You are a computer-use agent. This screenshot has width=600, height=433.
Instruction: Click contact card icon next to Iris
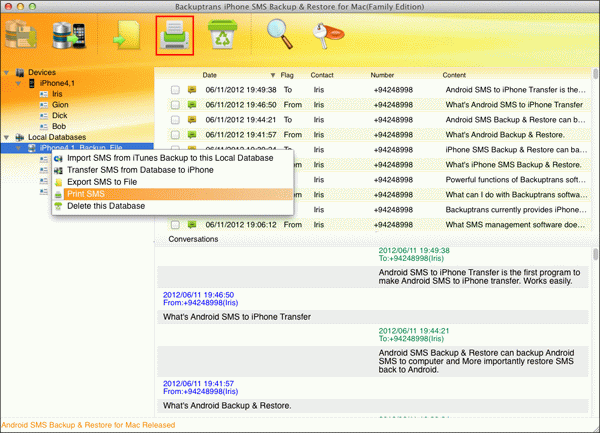pyautogui.click(x=44, y=94)
